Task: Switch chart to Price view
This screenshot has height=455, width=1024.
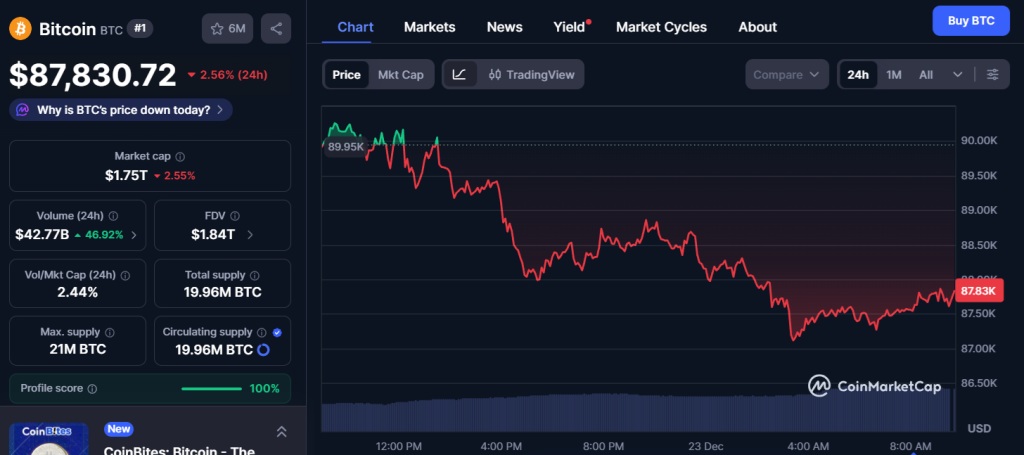Action: (x=346, y=74)
